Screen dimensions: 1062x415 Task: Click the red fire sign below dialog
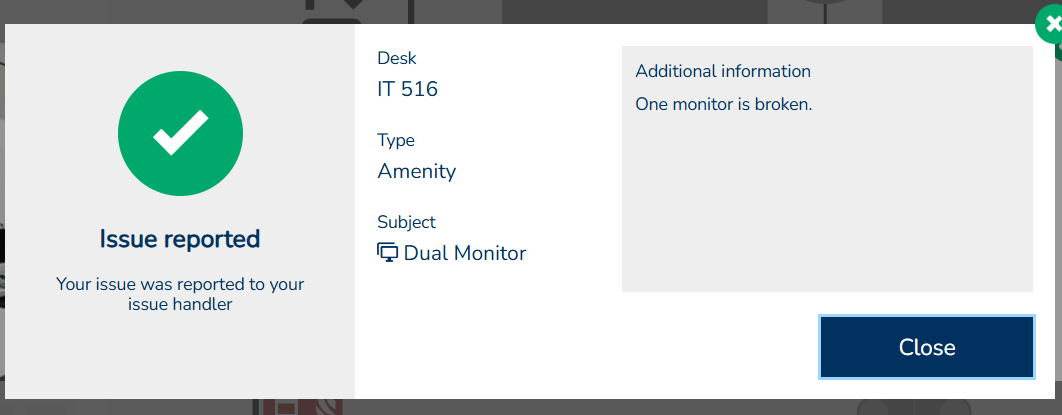click(x=300, y=407)
